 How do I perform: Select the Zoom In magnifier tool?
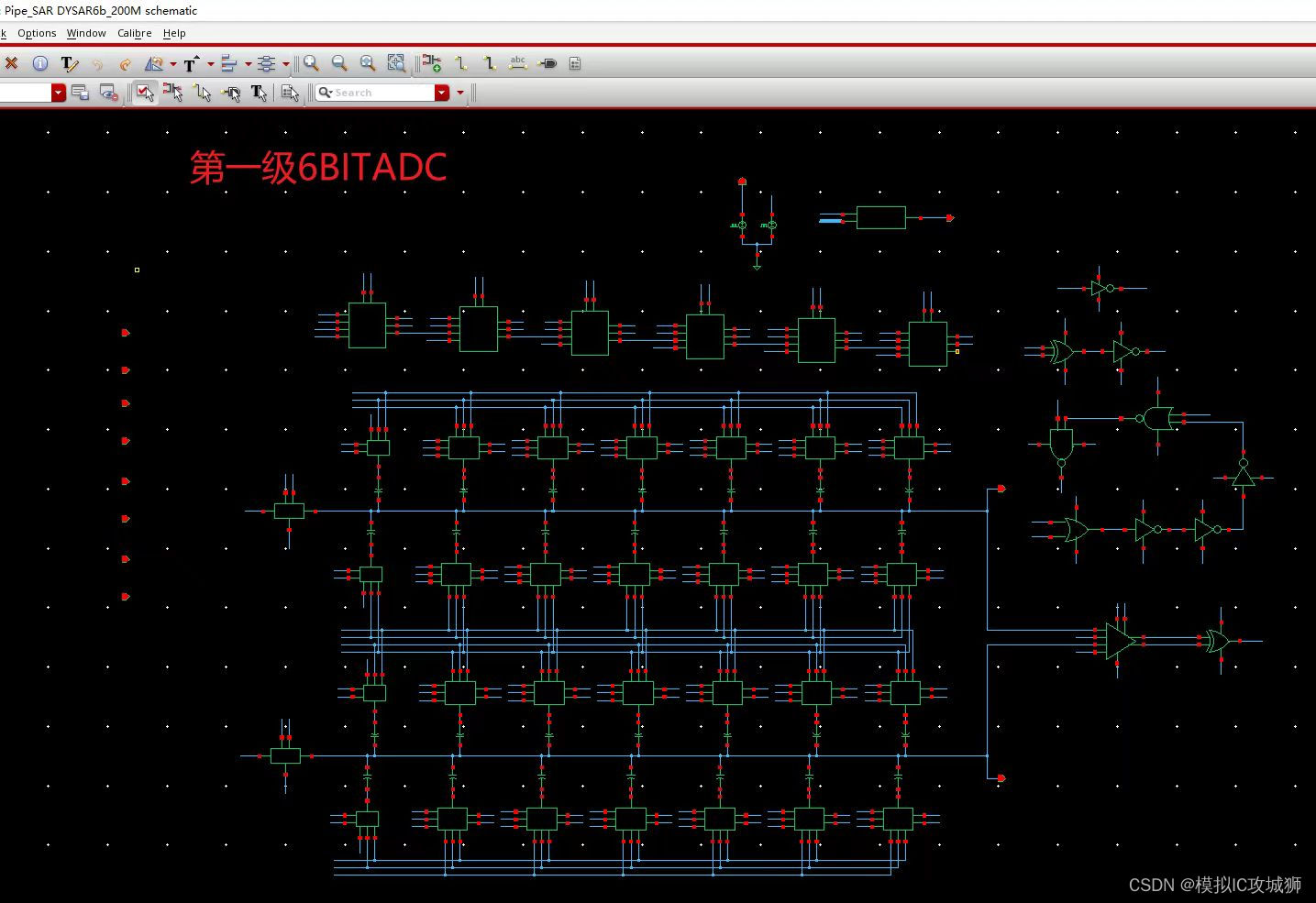point(311,63)
